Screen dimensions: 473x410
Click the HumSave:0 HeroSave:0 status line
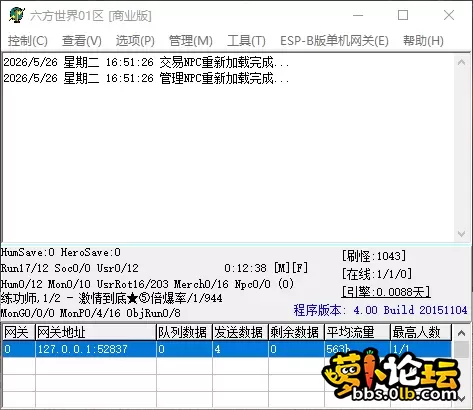(61, 252)
